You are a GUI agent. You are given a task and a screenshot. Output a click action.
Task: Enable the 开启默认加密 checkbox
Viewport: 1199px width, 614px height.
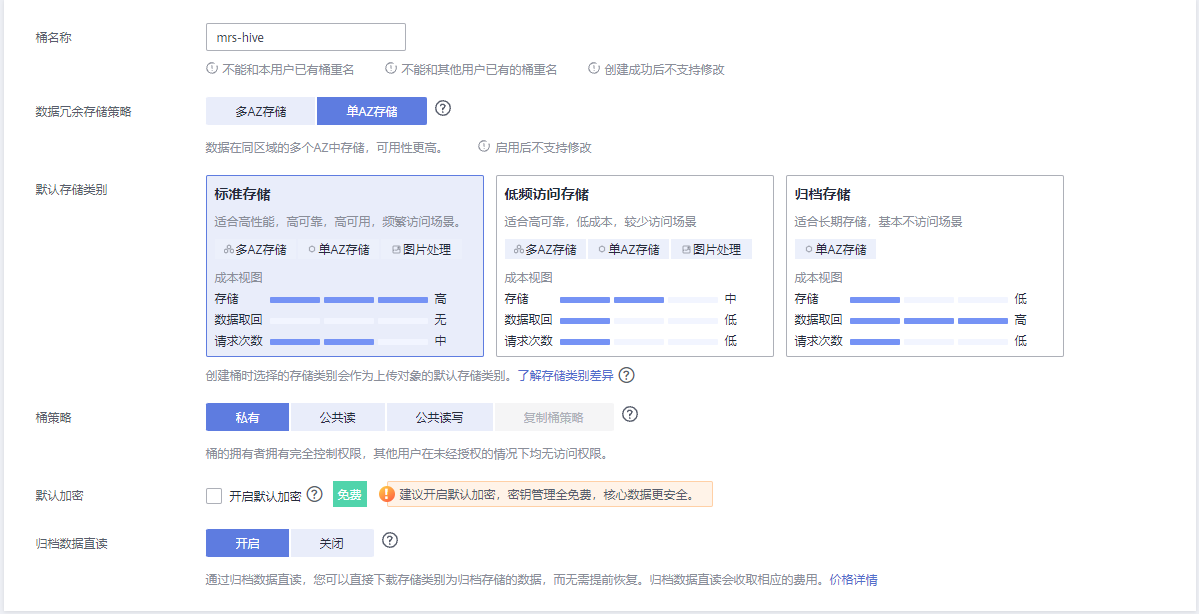pos(213,494)
